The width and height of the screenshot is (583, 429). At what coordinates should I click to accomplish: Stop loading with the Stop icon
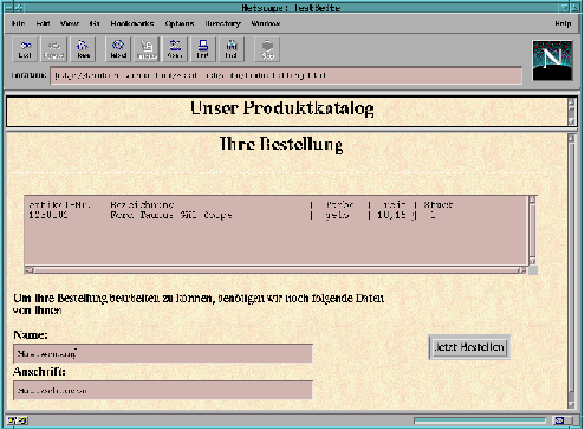click(267, 49)
